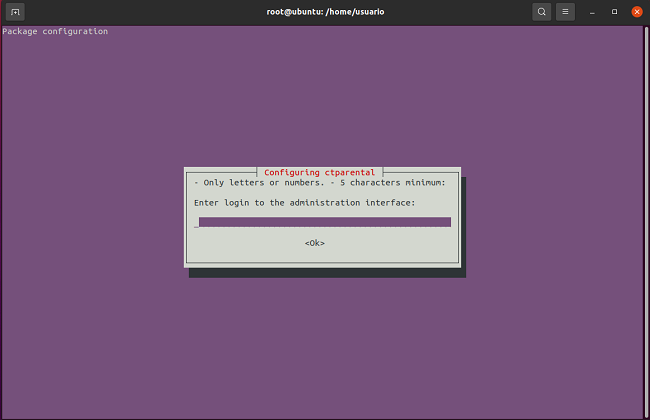The image size is (650, 420).
Task: Focus the administration login input field
Action: 323,222
